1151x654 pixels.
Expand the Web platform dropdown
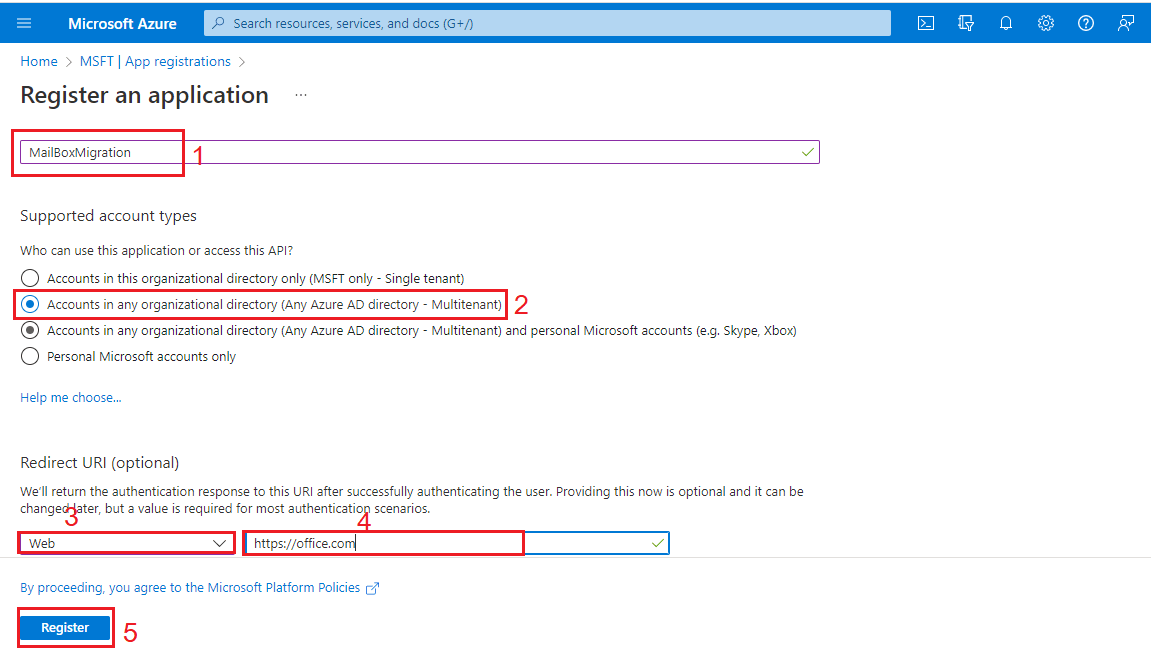(127, 543)
